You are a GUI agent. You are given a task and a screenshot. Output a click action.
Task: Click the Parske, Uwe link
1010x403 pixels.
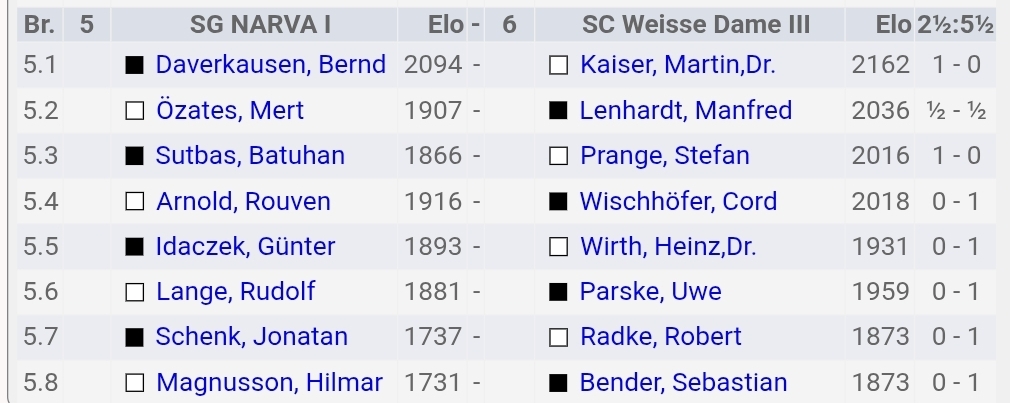(650, 291)
